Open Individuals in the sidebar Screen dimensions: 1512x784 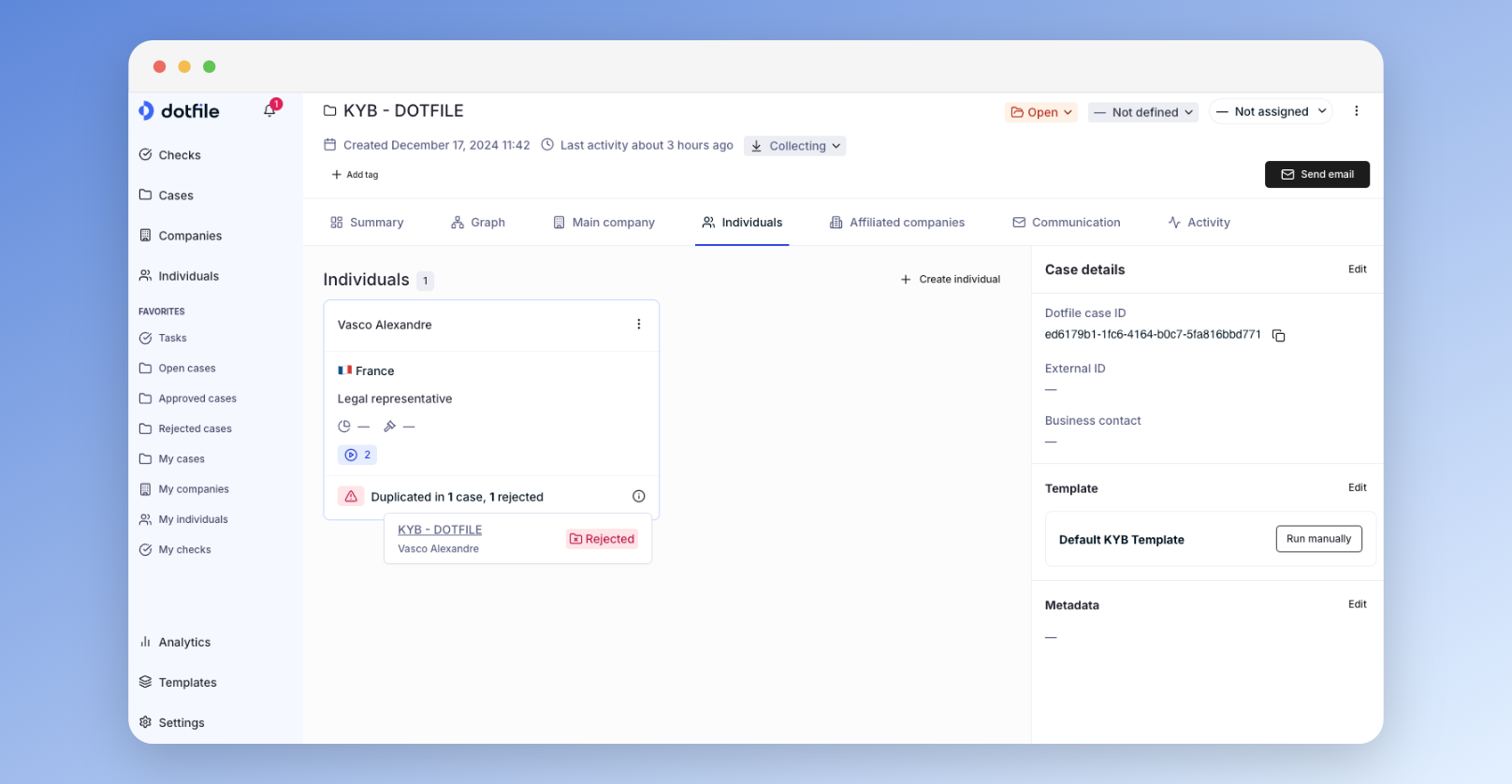point(179,276)
